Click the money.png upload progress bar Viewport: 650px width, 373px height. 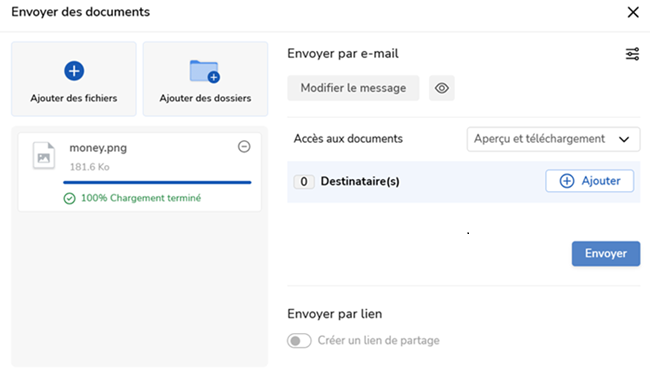pos(157,182)
